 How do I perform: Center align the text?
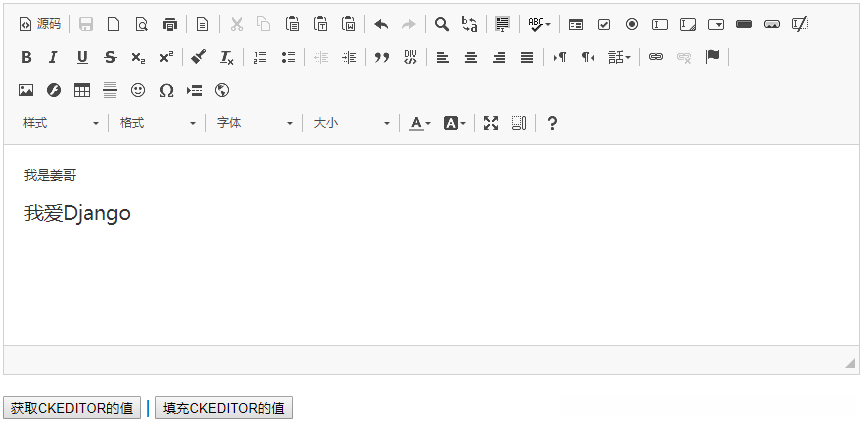(471, 57)
